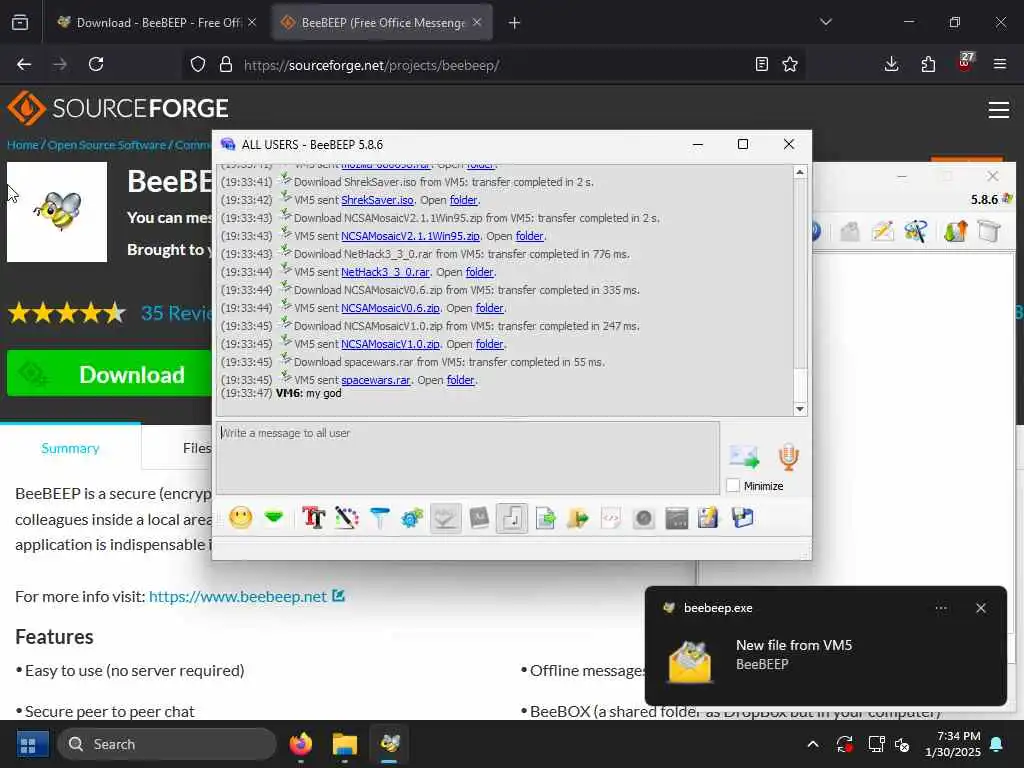
Task: Dismiss the beebeep.exe notification
Action: [981, 608]
